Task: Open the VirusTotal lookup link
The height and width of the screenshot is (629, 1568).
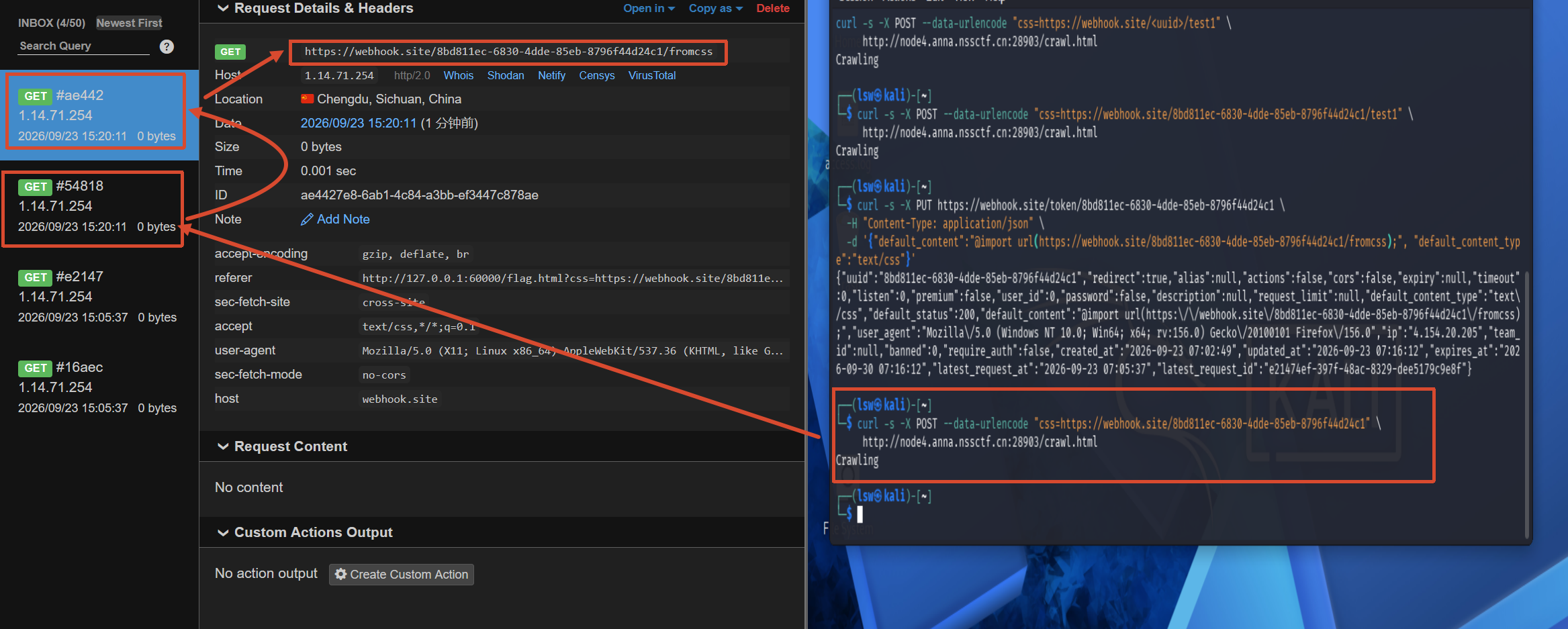Action: [x=652, y=75]
